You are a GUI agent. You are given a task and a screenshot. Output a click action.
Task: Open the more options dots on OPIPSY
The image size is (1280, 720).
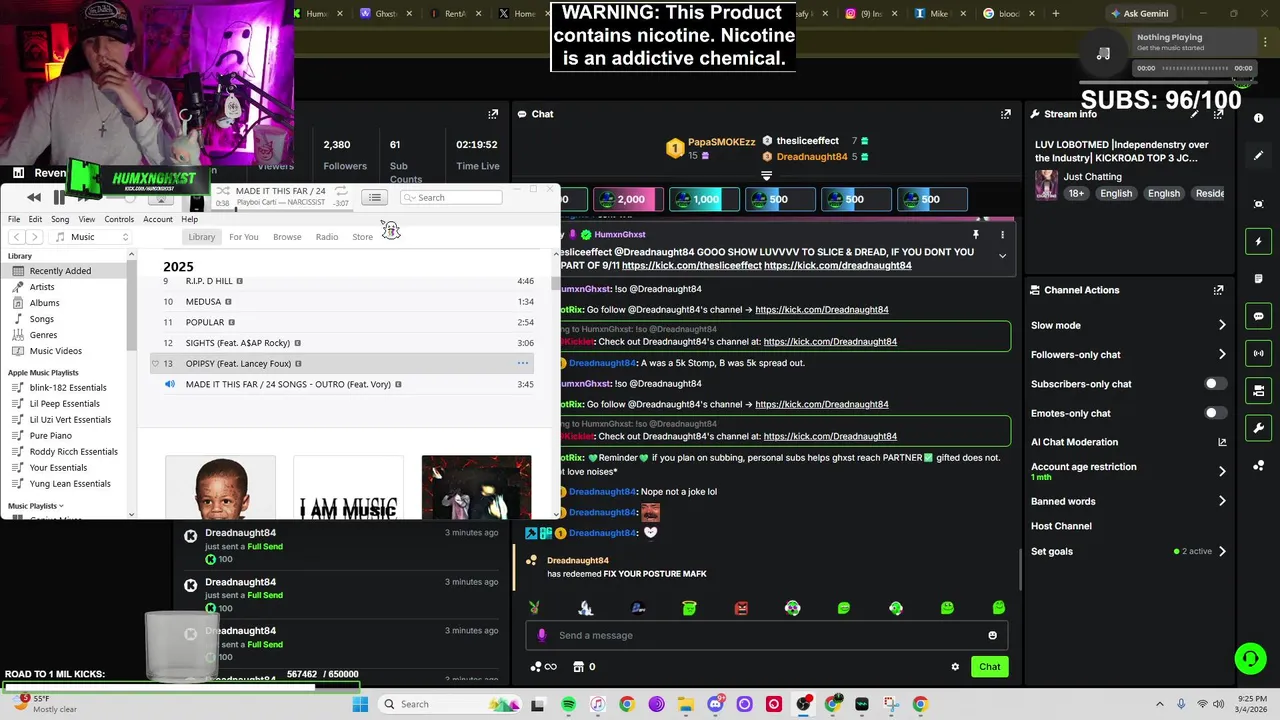tap(522, 364)
